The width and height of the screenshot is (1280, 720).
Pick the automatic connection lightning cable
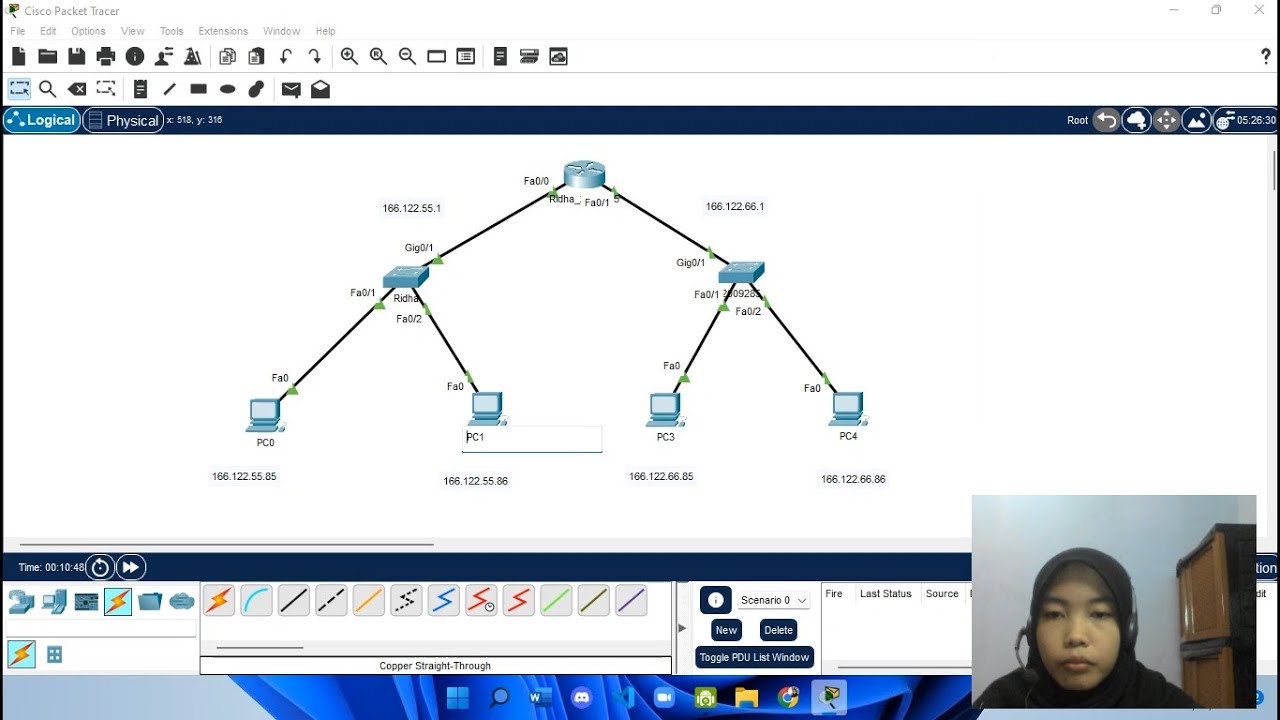coord(218,600)
